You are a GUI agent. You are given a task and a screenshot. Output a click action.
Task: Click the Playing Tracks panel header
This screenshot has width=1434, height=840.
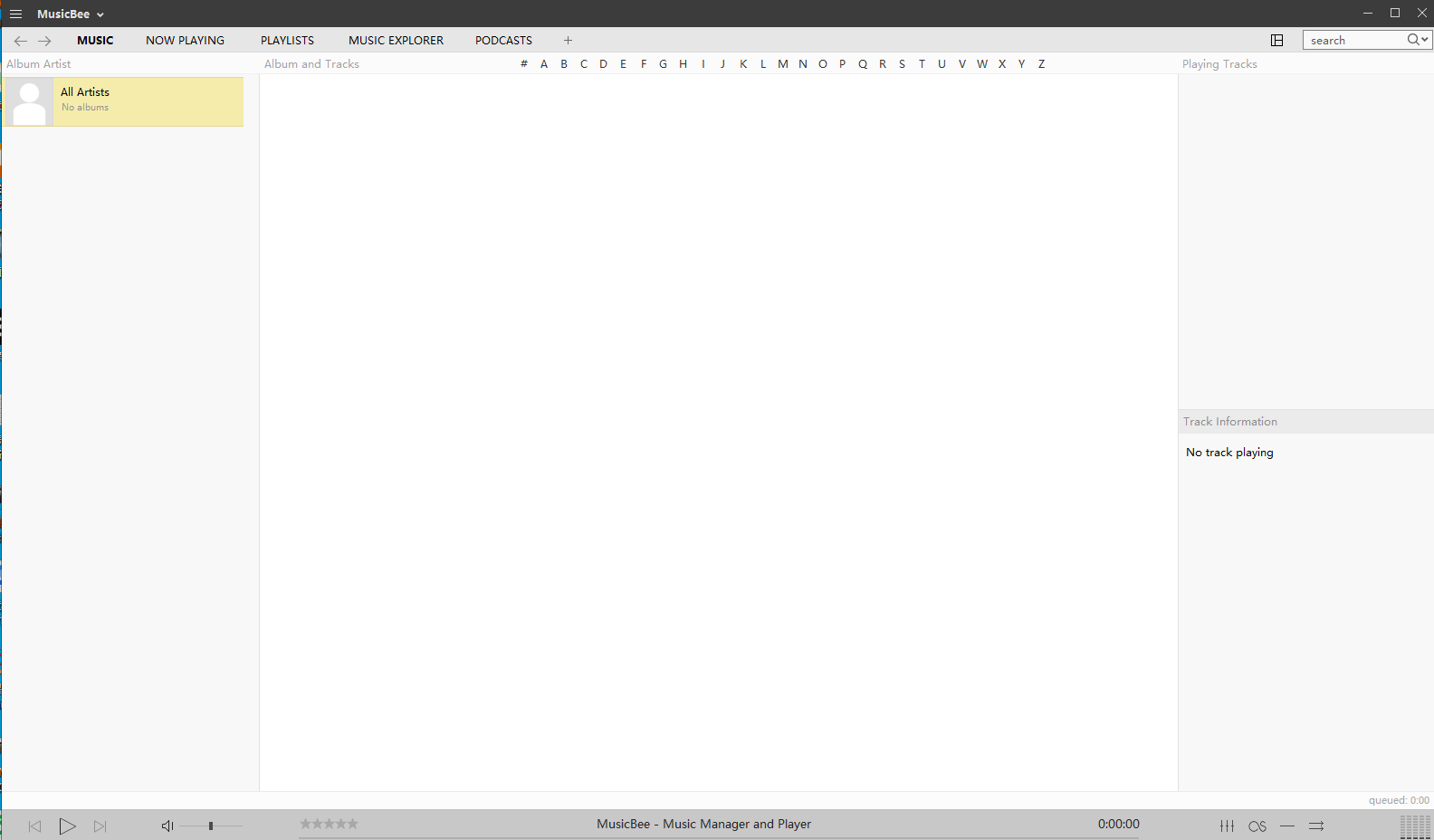[1219, 64]
